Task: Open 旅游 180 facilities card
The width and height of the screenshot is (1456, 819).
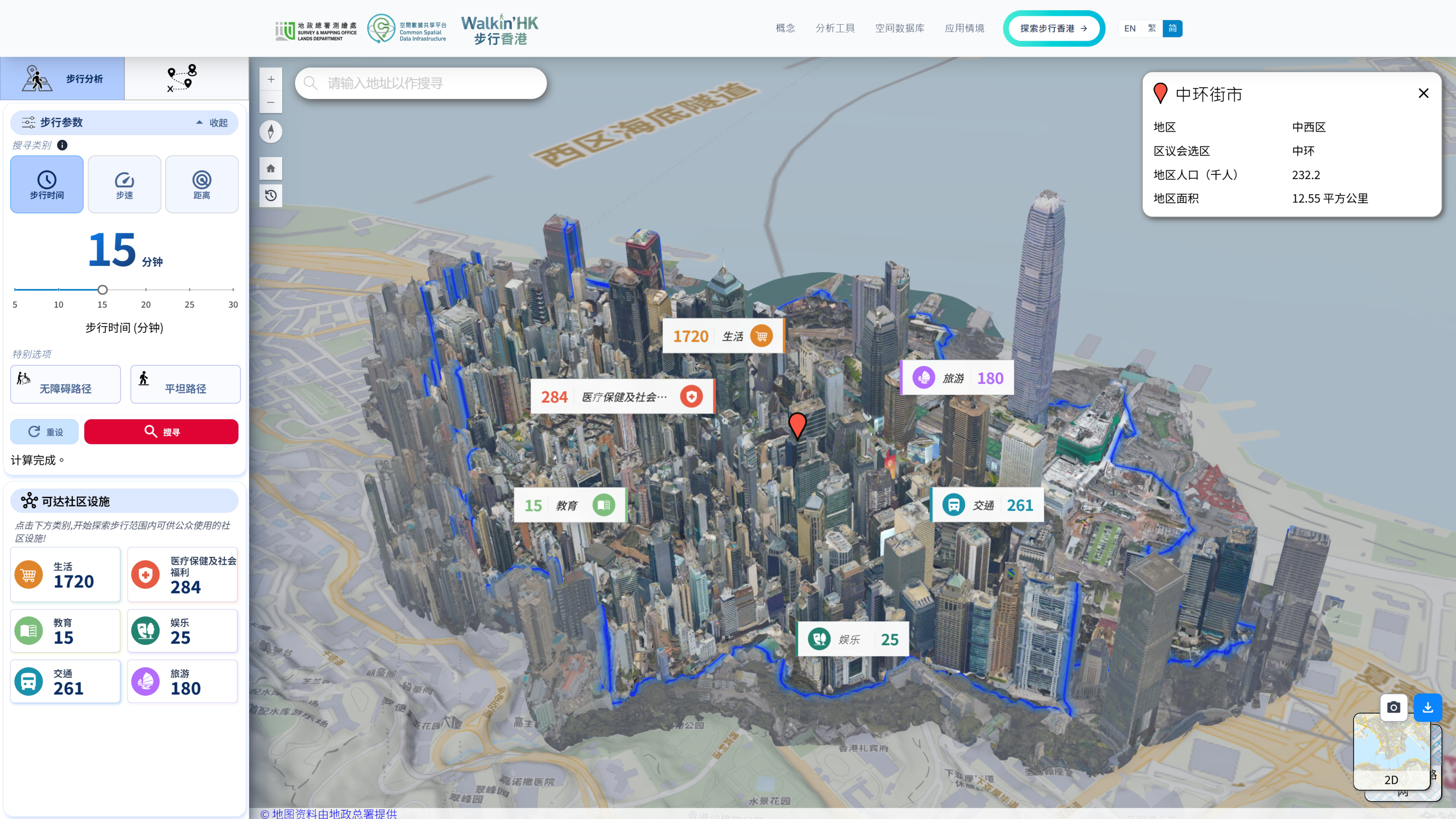Action: 182,682
